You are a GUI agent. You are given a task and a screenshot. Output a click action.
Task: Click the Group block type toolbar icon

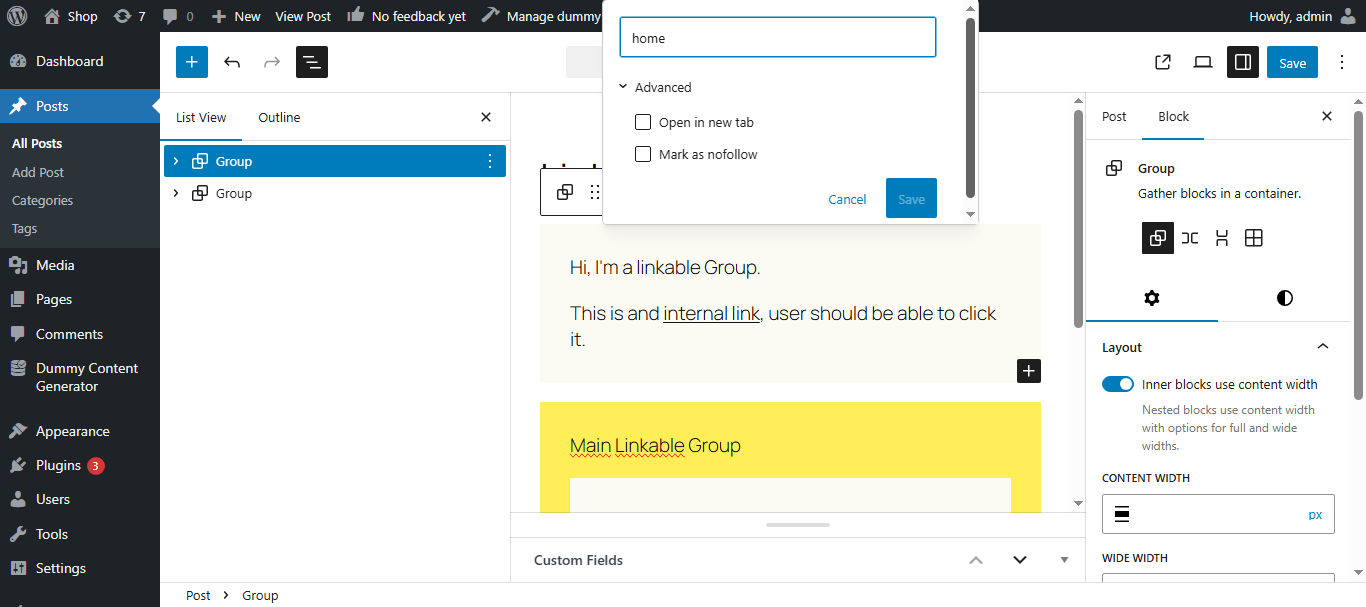pos(565,192)
